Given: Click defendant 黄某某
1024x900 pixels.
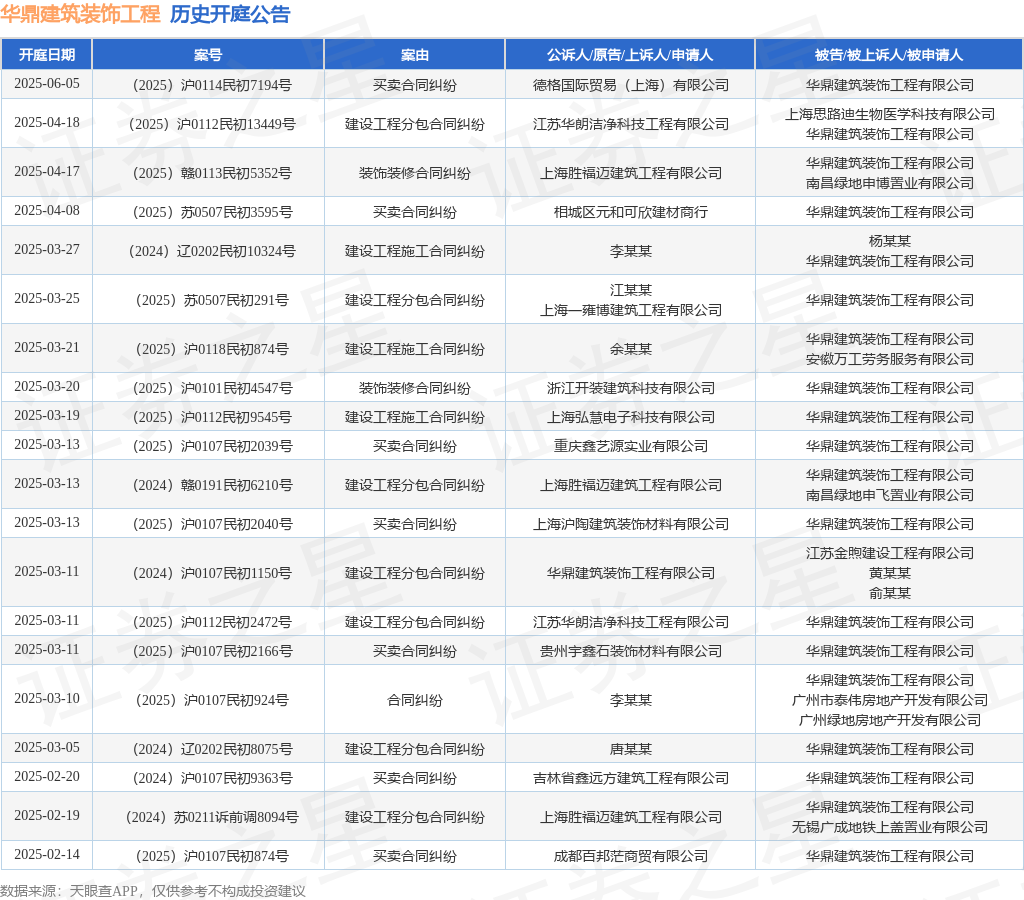Looking at the screenshot, I should (x=889, y=573).
